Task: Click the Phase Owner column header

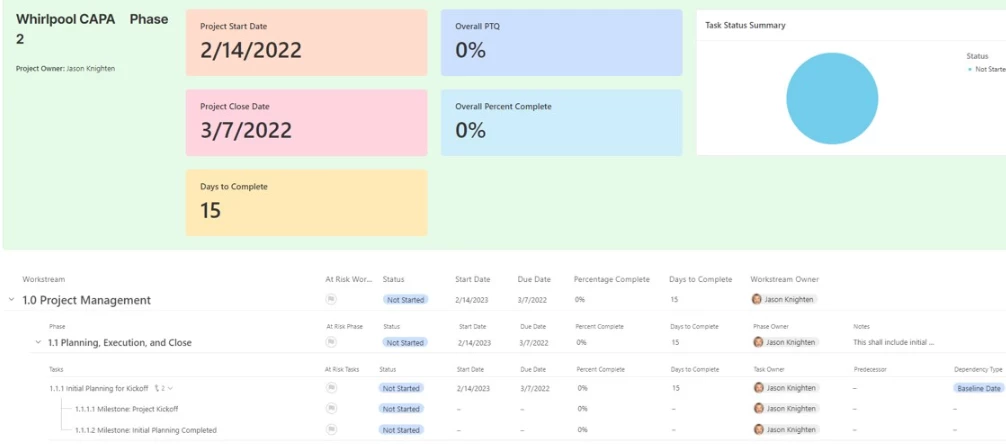Action: pos(771,327)
